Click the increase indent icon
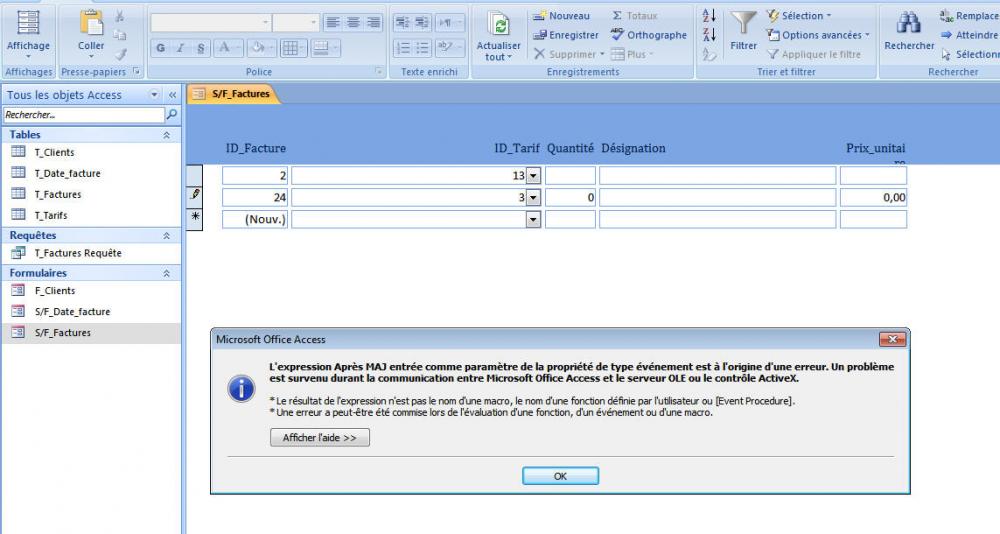Image resolution: width=1000 pixels, height=534 pixels. [x=422, y=22]
